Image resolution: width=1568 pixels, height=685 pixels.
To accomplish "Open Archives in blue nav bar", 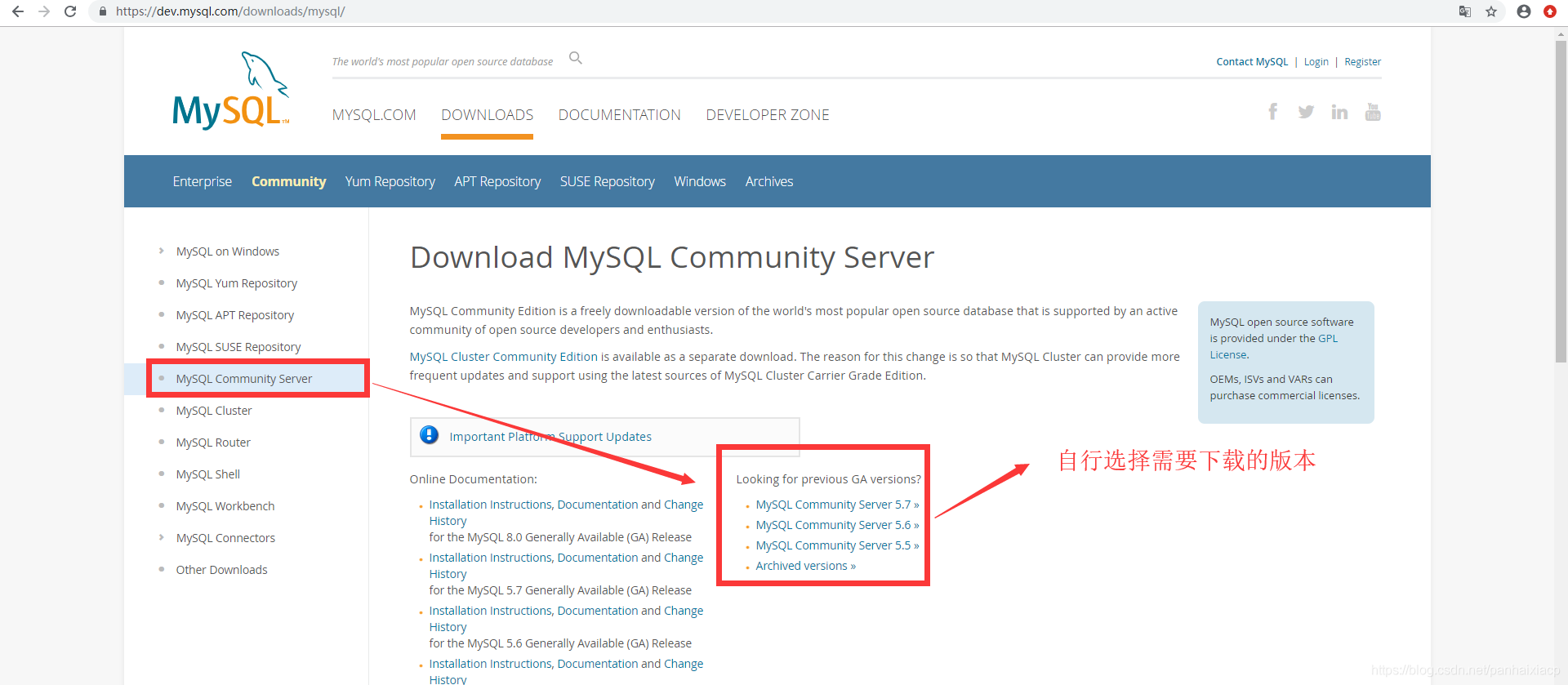I will coord(768,181).
